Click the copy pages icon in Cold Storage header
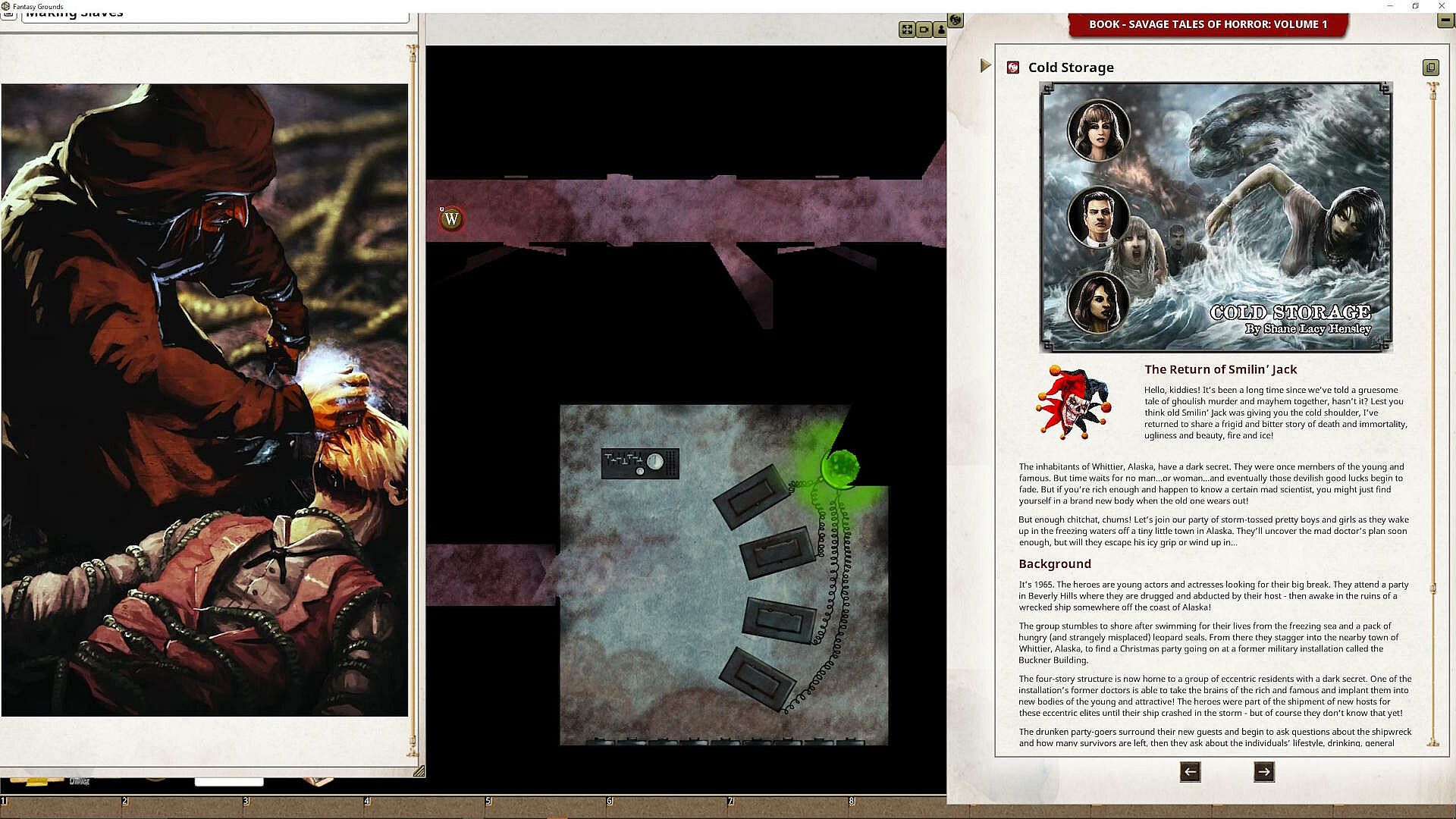The width and height of the screenshot is (1456, 819). click(x=1430, y=67)
